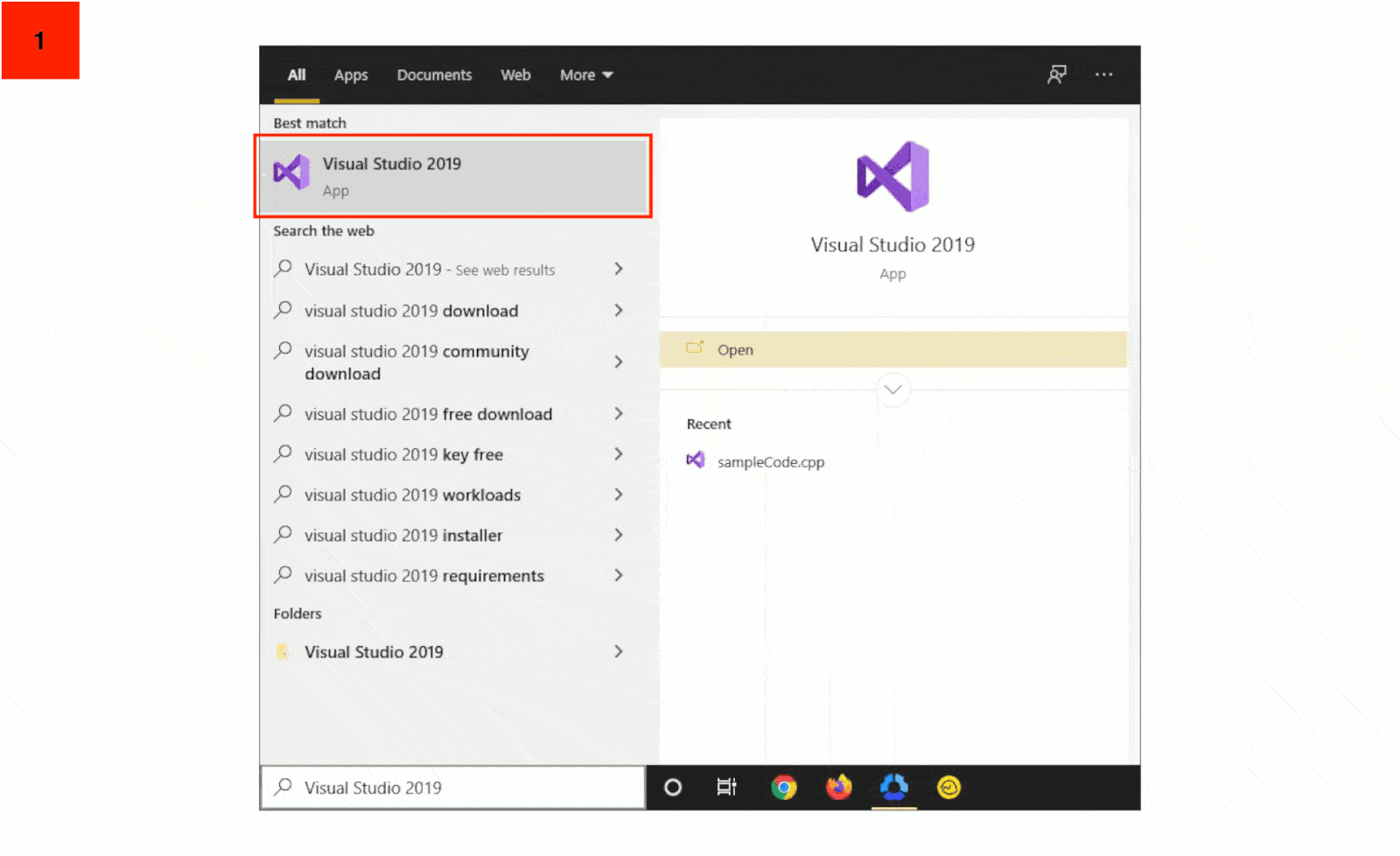Image resolution: width=1400 pixels, height=856 pixels.
Task: Click the search magnifier icon for 'workloads'
Action: coord(283,494)
